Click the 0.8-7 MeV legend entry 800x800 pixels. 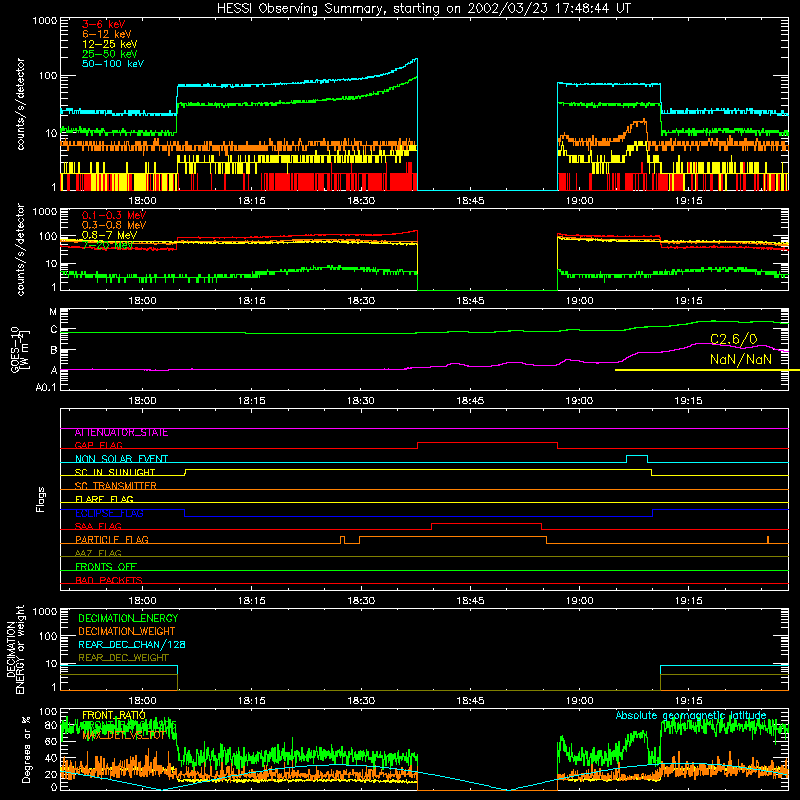pos(109,235)
